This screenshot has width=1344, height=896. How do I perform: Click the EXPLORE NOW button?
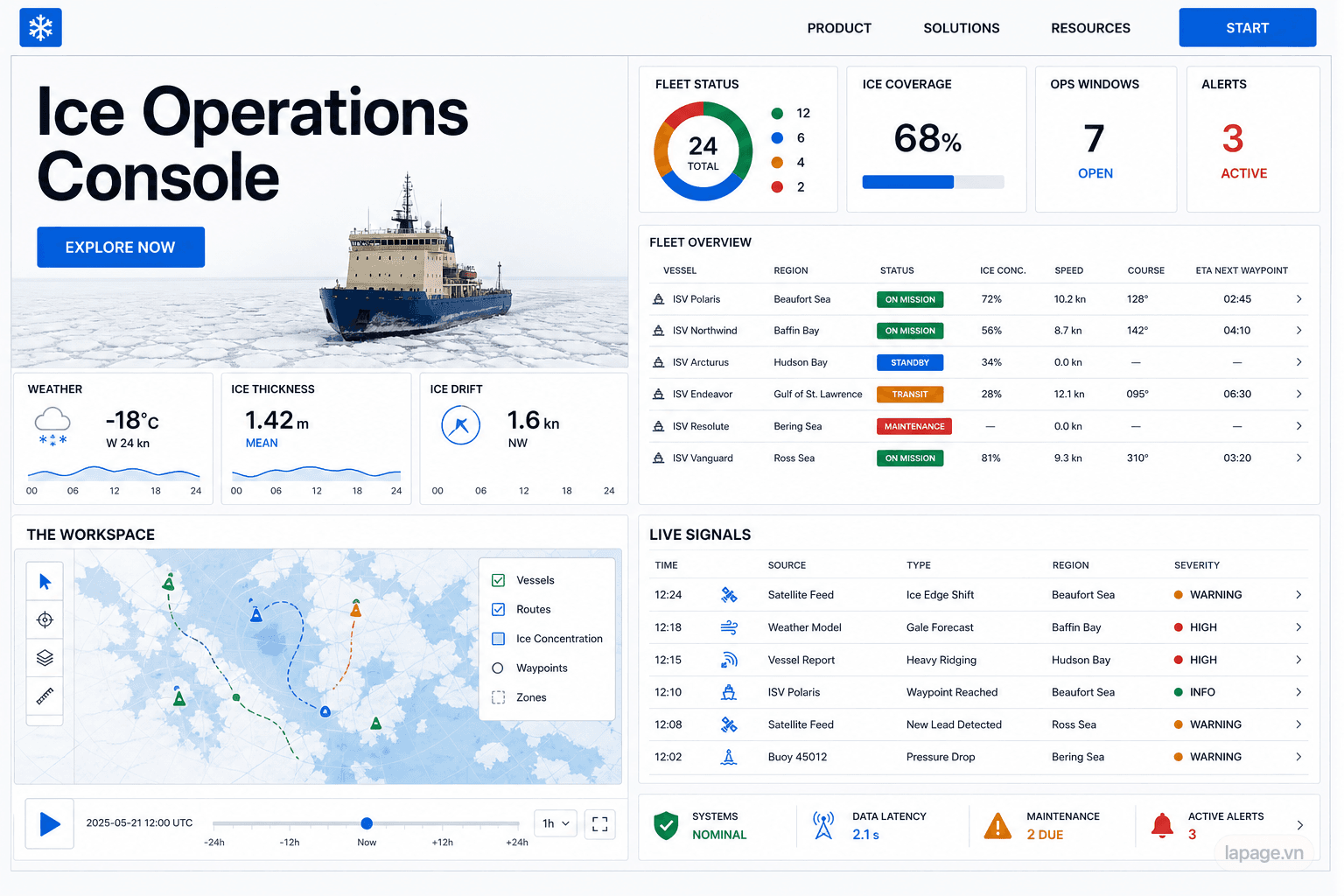click(x=121, y=248)
